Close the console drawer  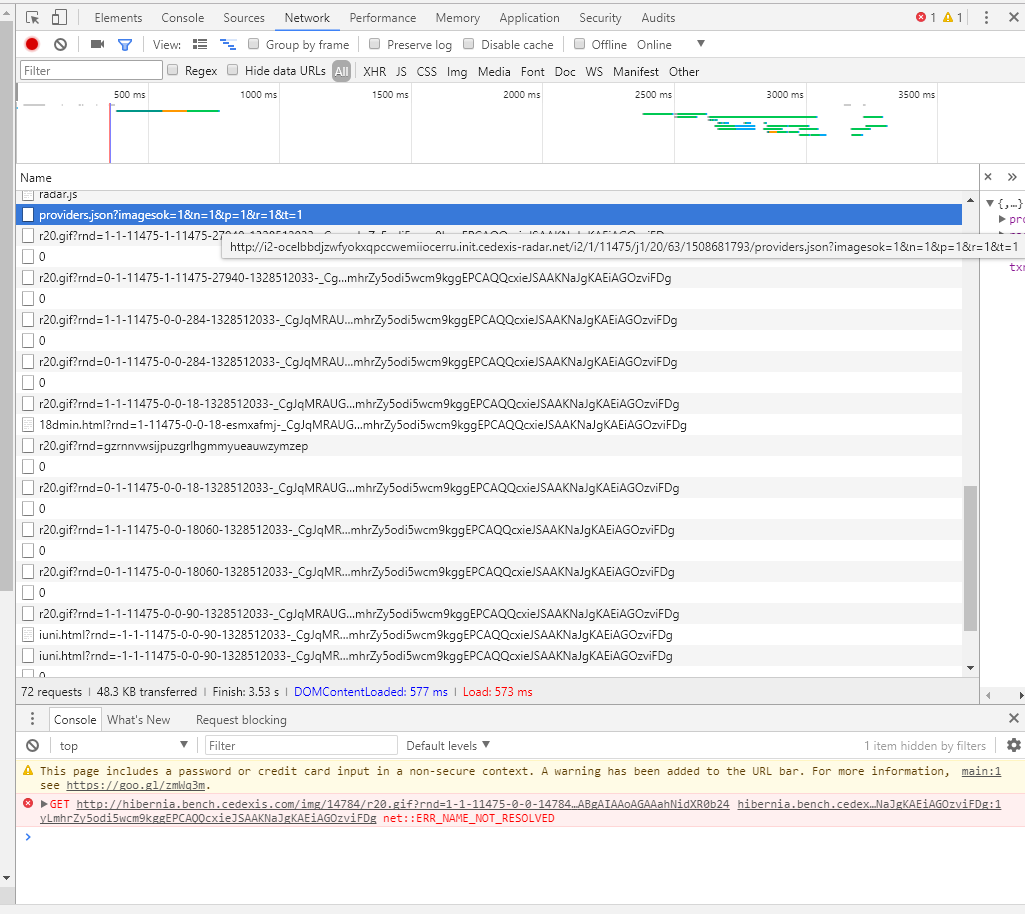(1013, 719)
